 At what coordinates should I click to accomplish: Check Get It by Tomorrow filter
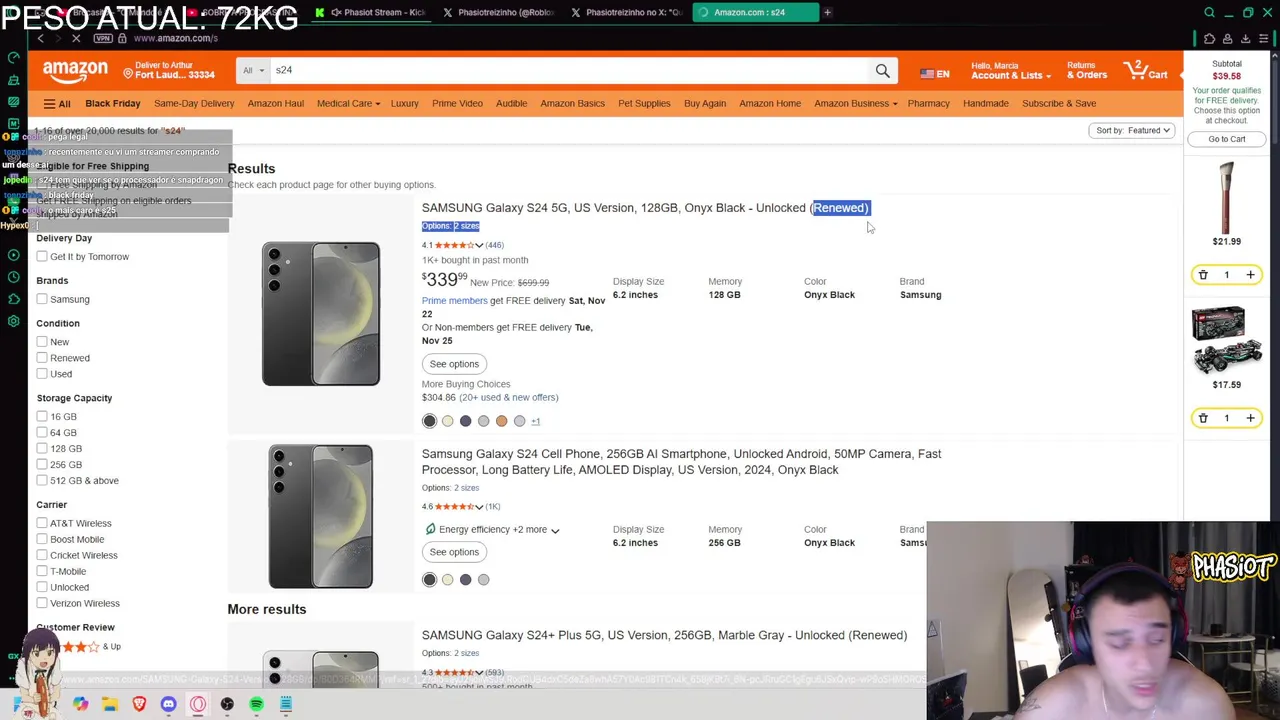click(x=42, y=257)
